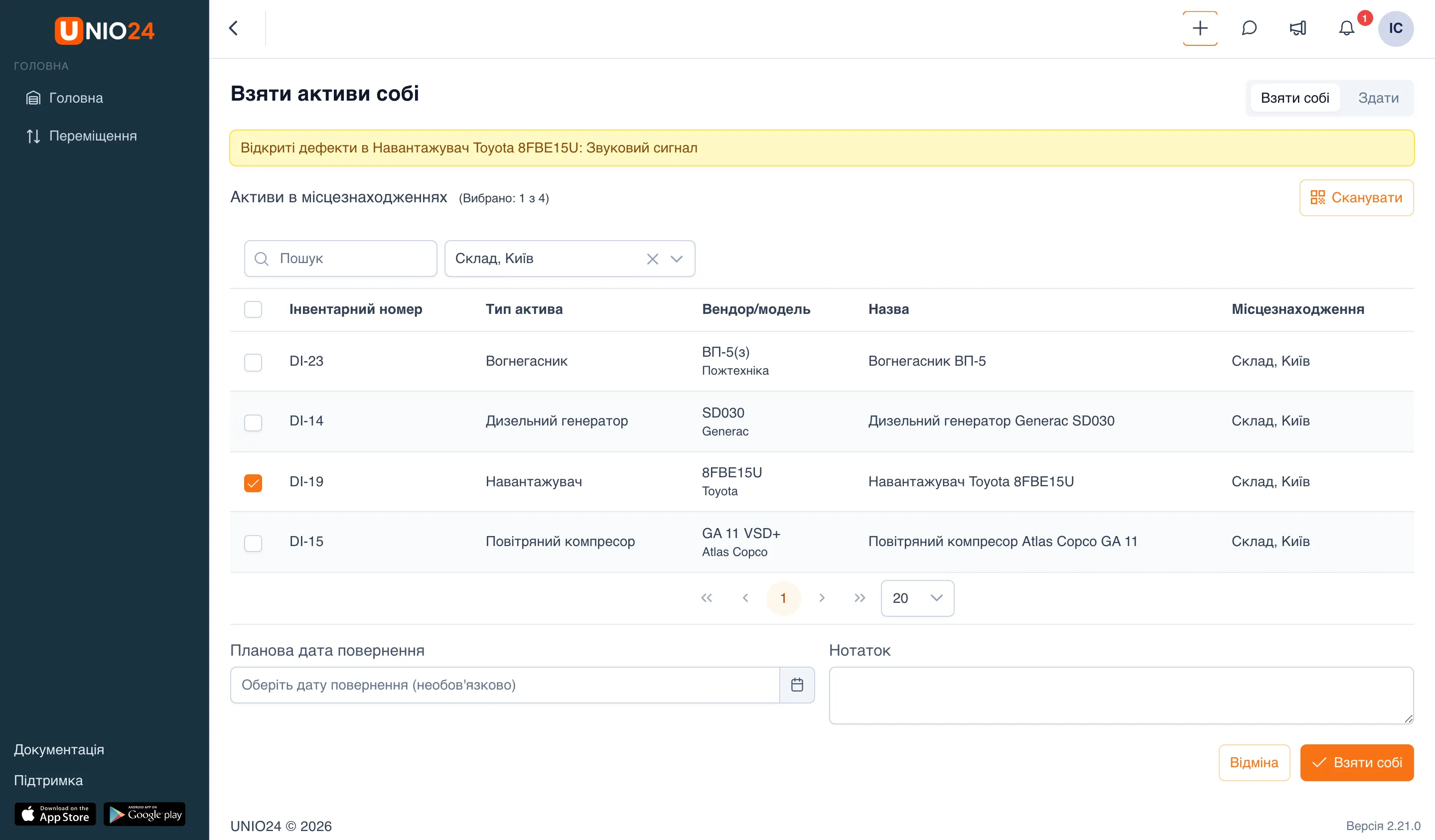
Task: Open the Документація link
Action: [x=59, y=749]
